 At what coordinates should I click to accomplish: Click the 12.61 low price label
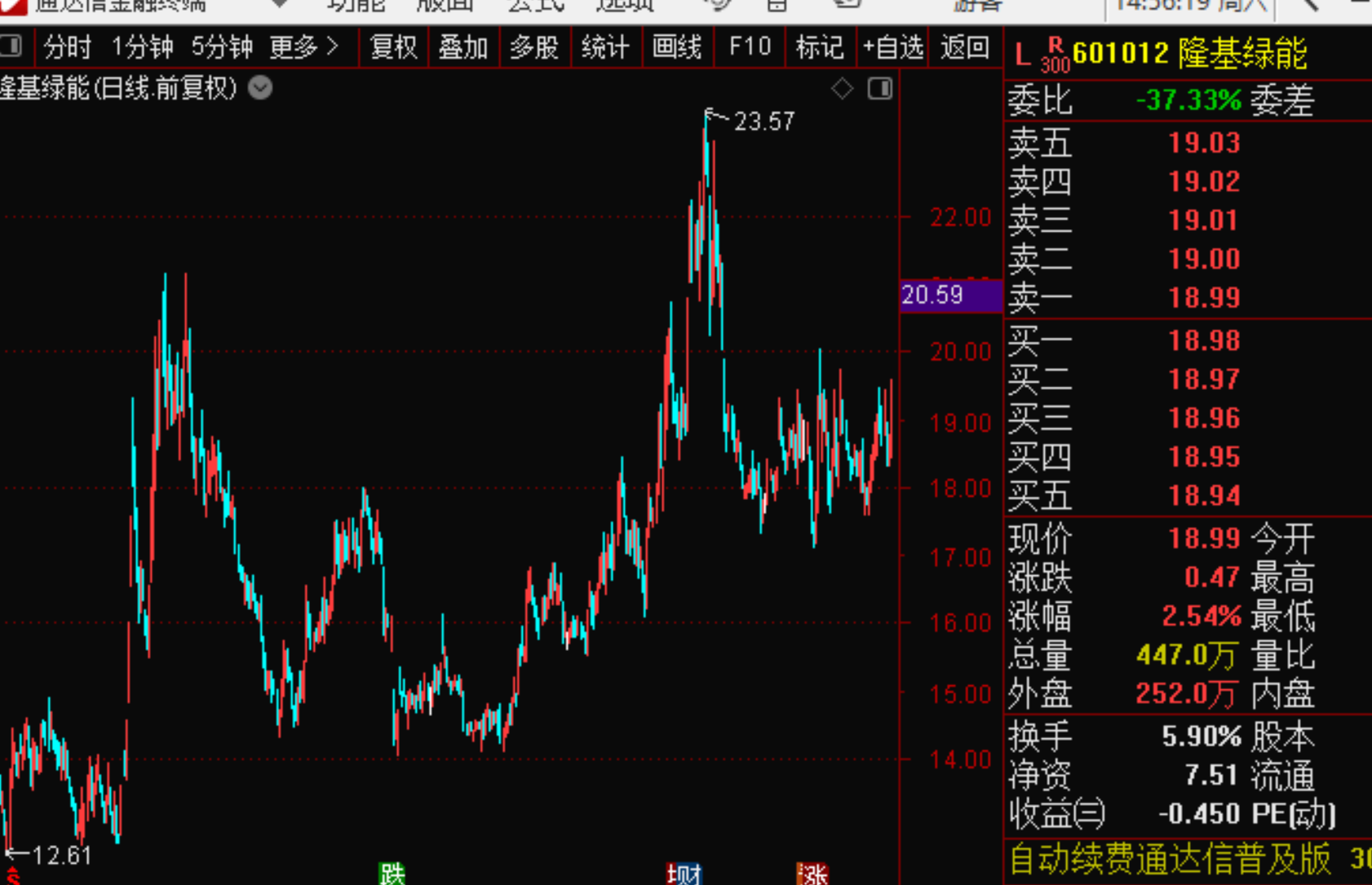coord(62,856)
